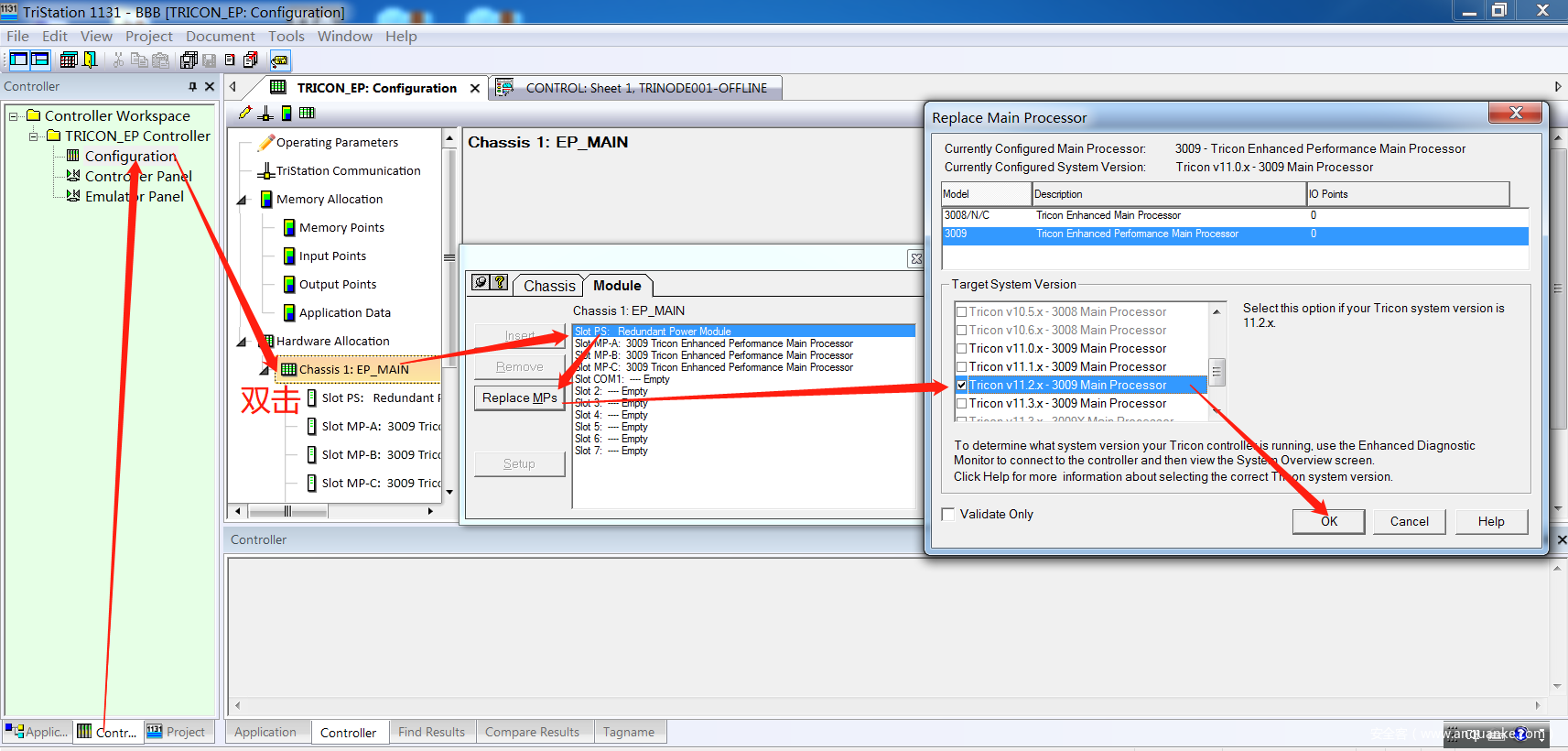
Task: Check Tricon v10.5.x - 3008 Main Processor
Action: (x=961, y=311)
